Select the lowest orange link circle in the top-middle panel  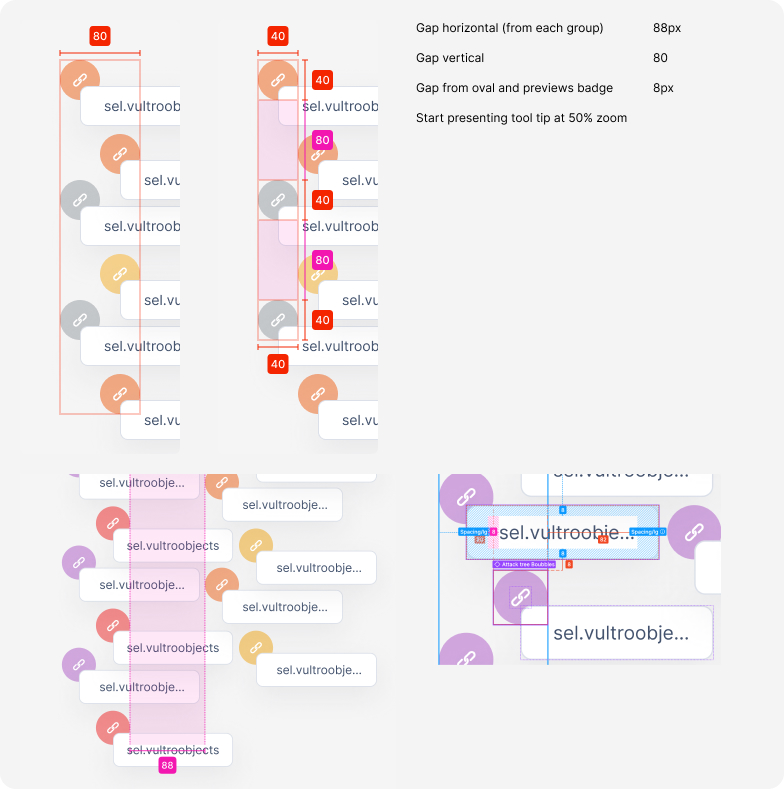click(x=318, y=394)
